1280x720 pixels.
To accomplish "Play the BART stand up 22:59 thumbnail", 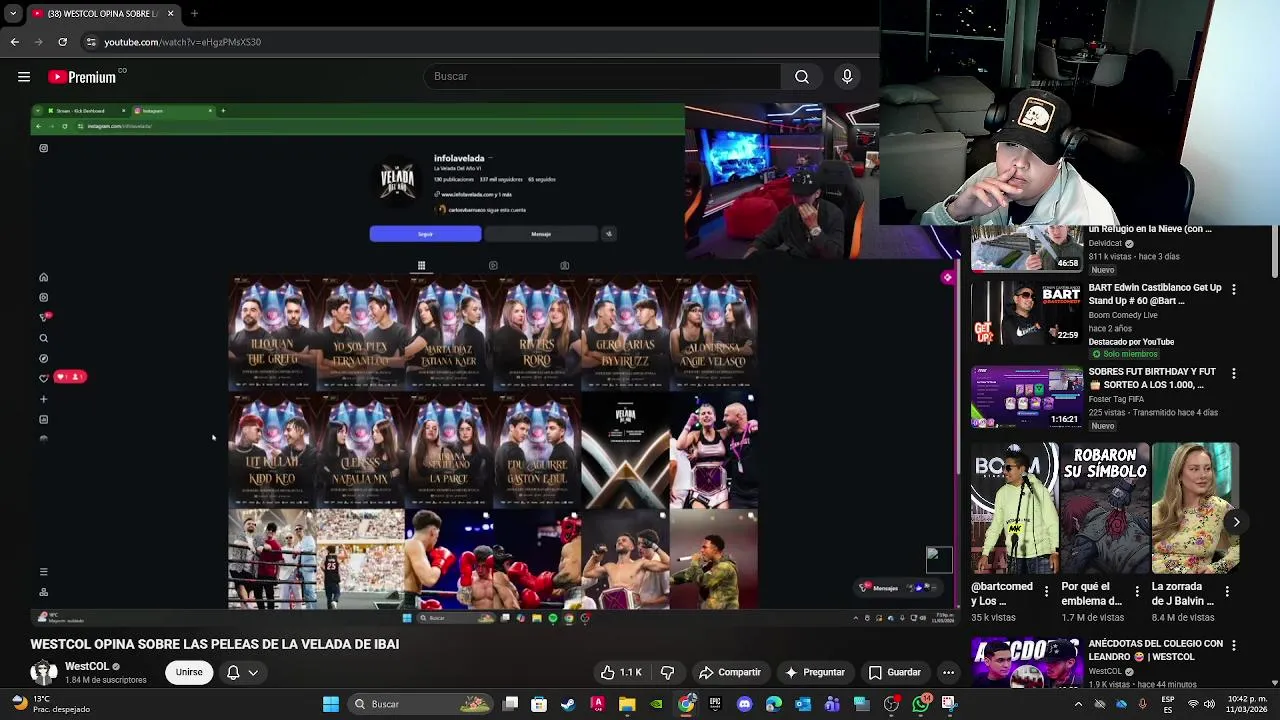I will (1027, 313).
